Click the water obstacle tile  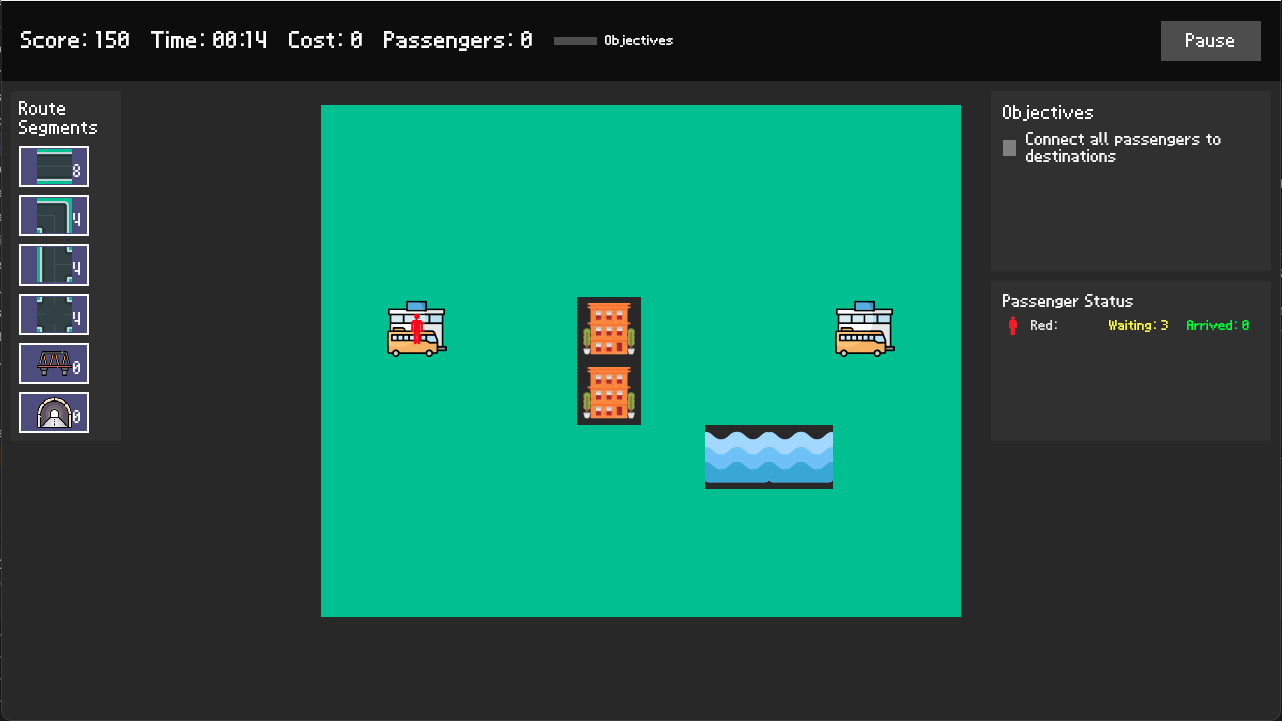(769, 457)
